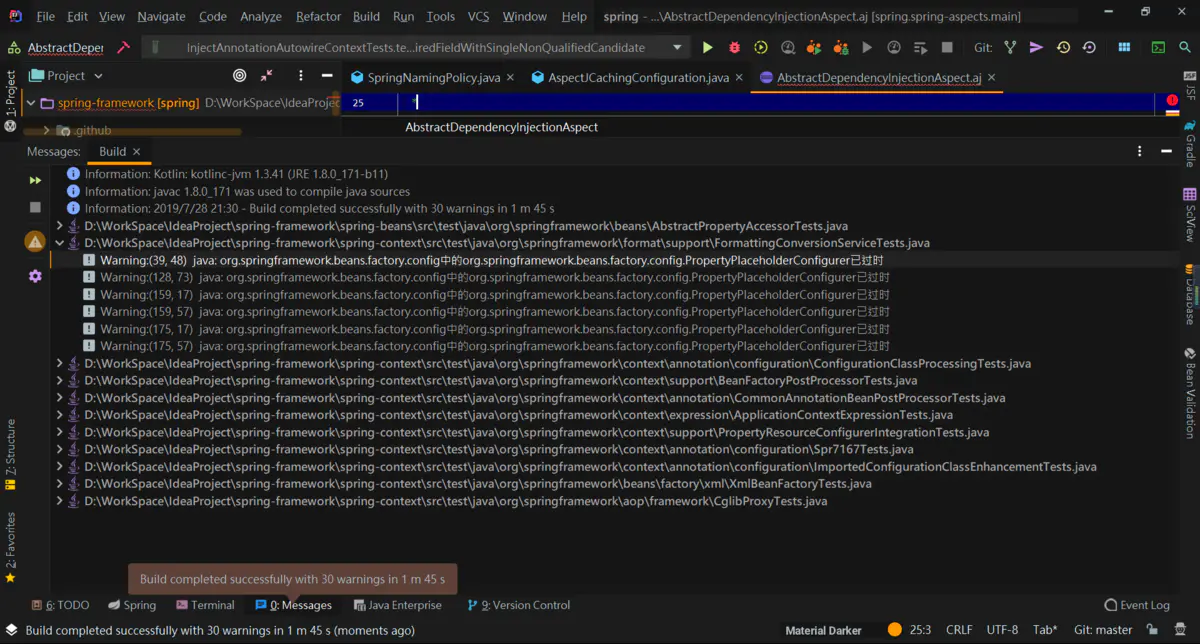This screenshot has width=1200, height=644.
Task: Click the gray stop square in main toolbar
Action: 947,47
